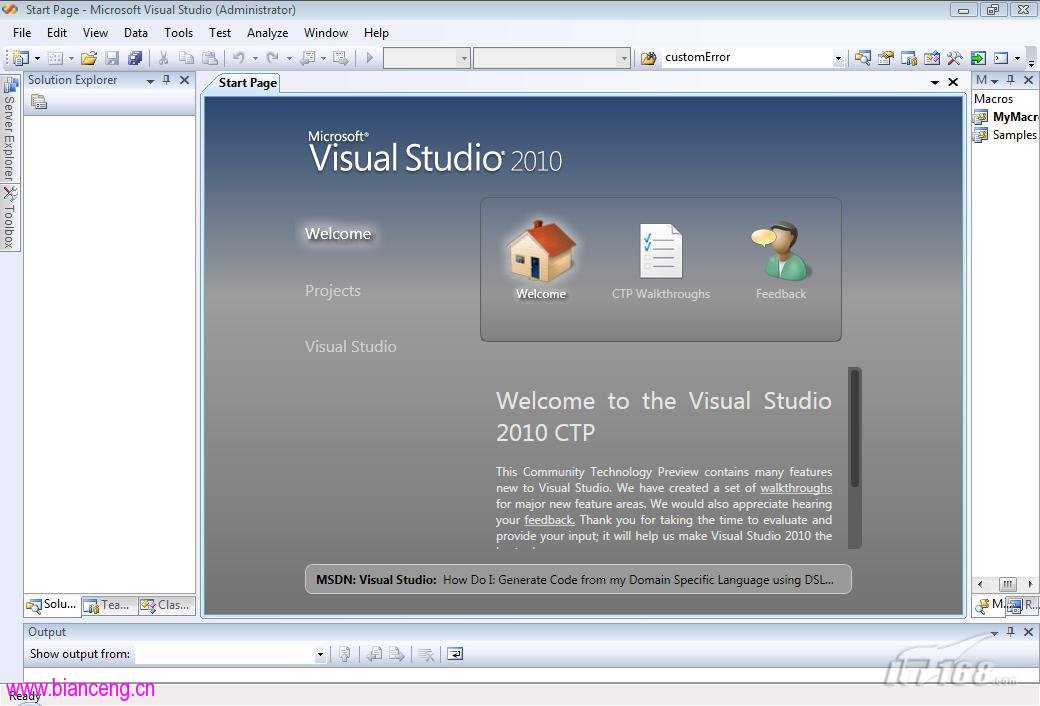Expand the Redo history dropdown arrow
This screenshot has width=1040, height=706.
[x=289, y=58]
